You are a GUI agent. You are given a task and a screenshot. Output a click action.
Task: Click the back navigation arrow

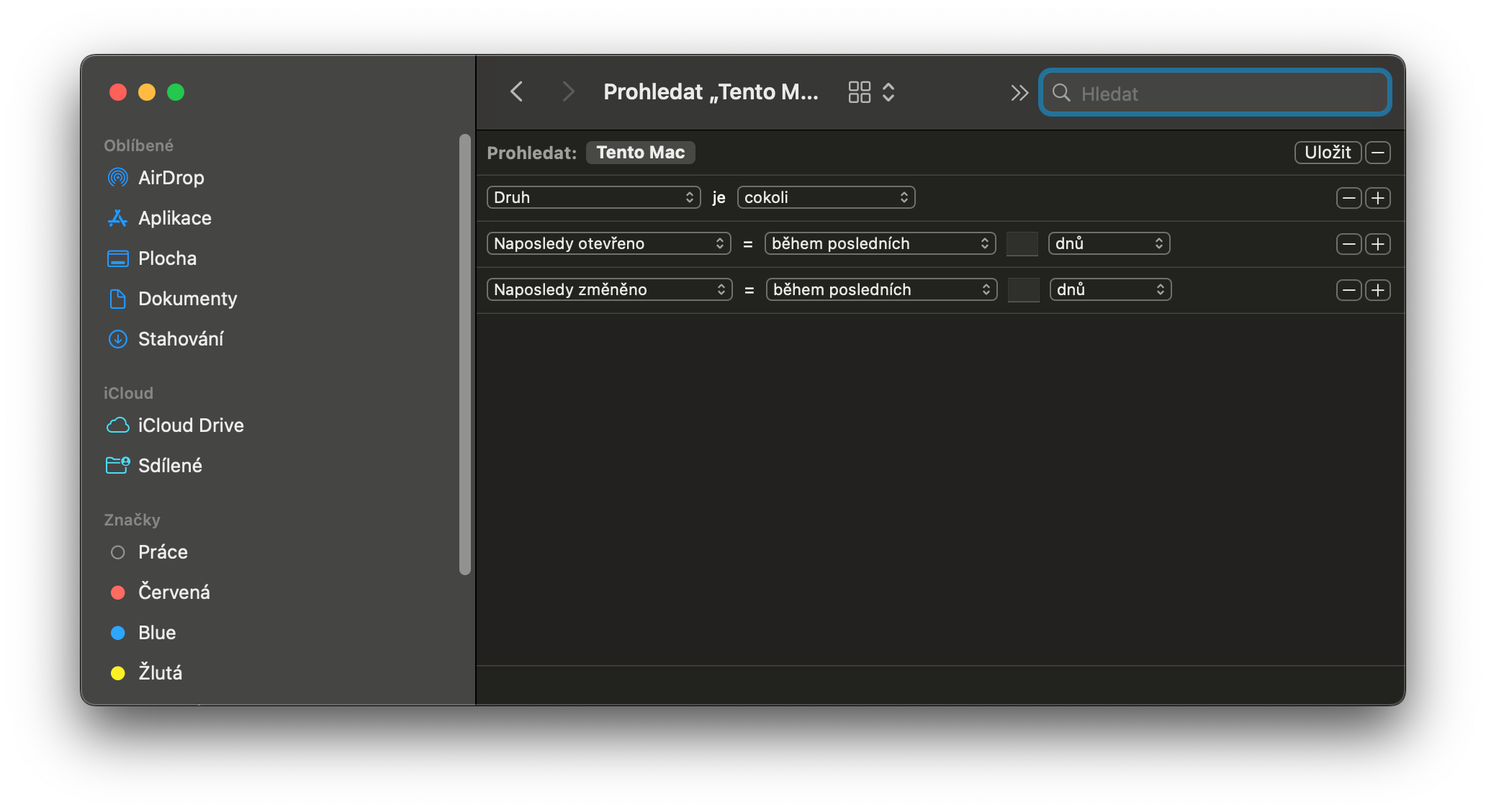tap(516, 92)
